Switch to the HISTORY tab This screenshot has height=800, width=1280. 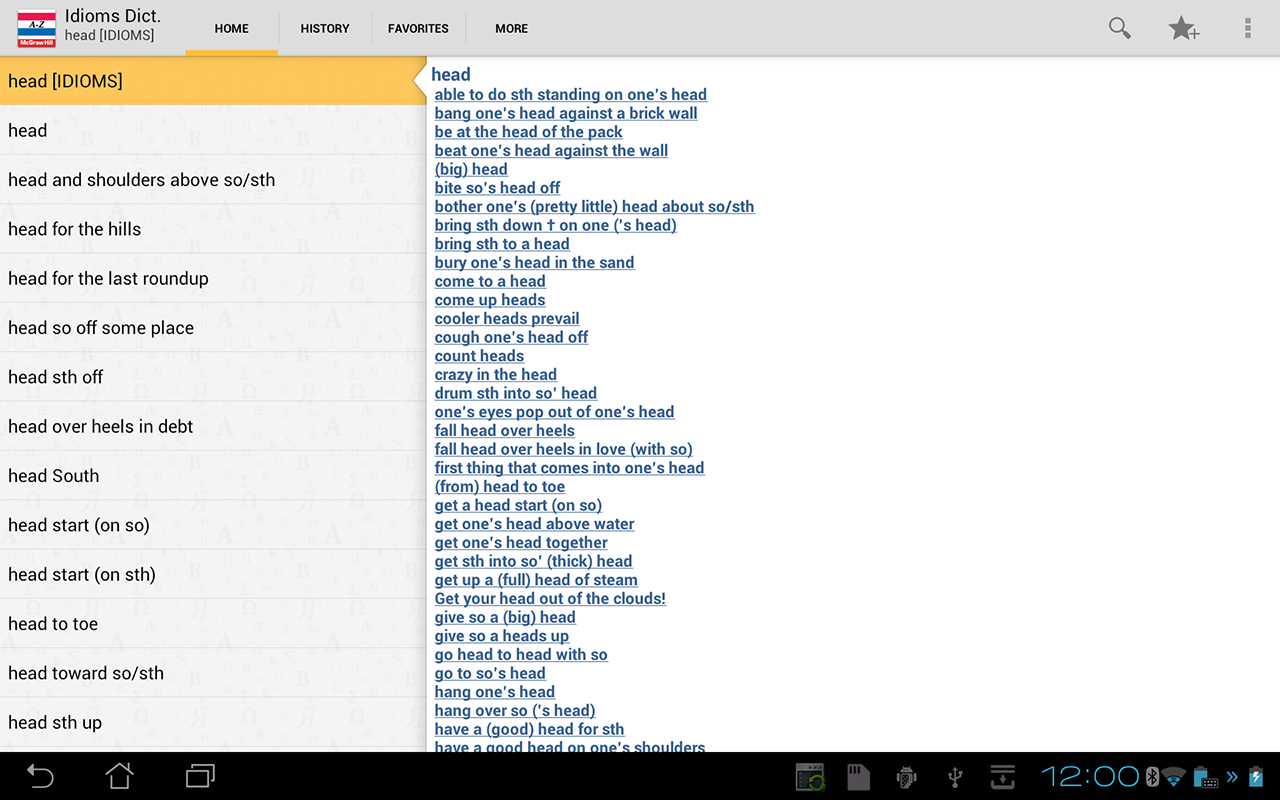[x=324, y=28]
